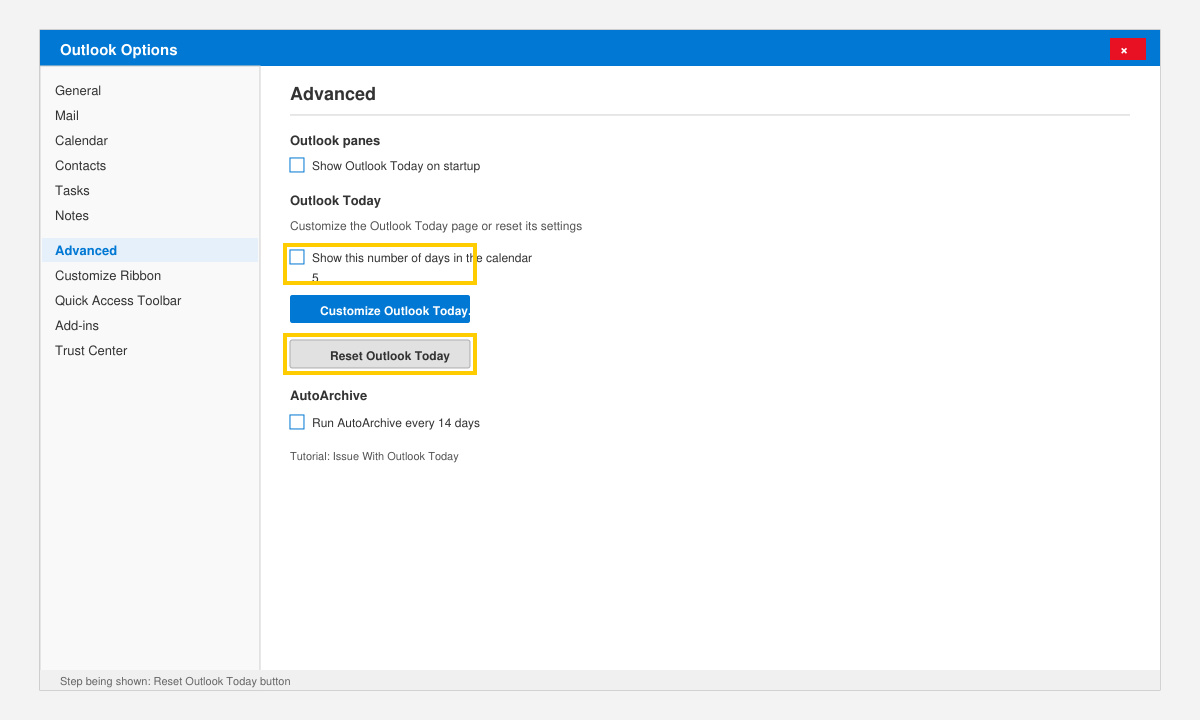This screenshot has height=720, width=1200.
Task: Open the General options category
Action: (x=150, y=91)
